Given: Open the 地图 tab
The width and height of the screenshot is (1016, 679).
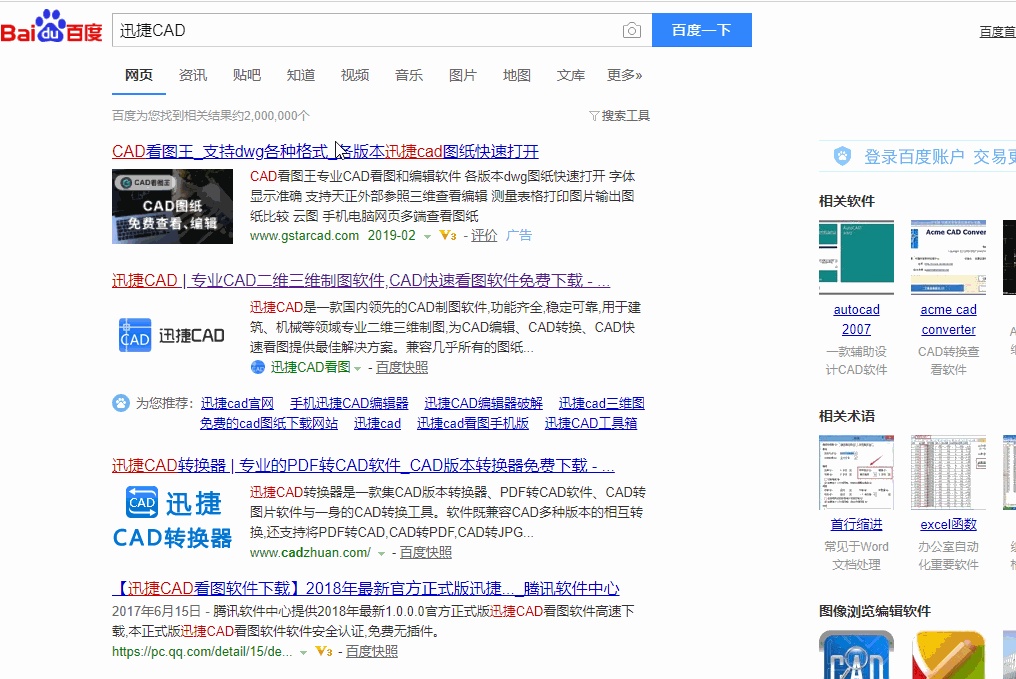Looking at the screenshot, I should (517, 75).
